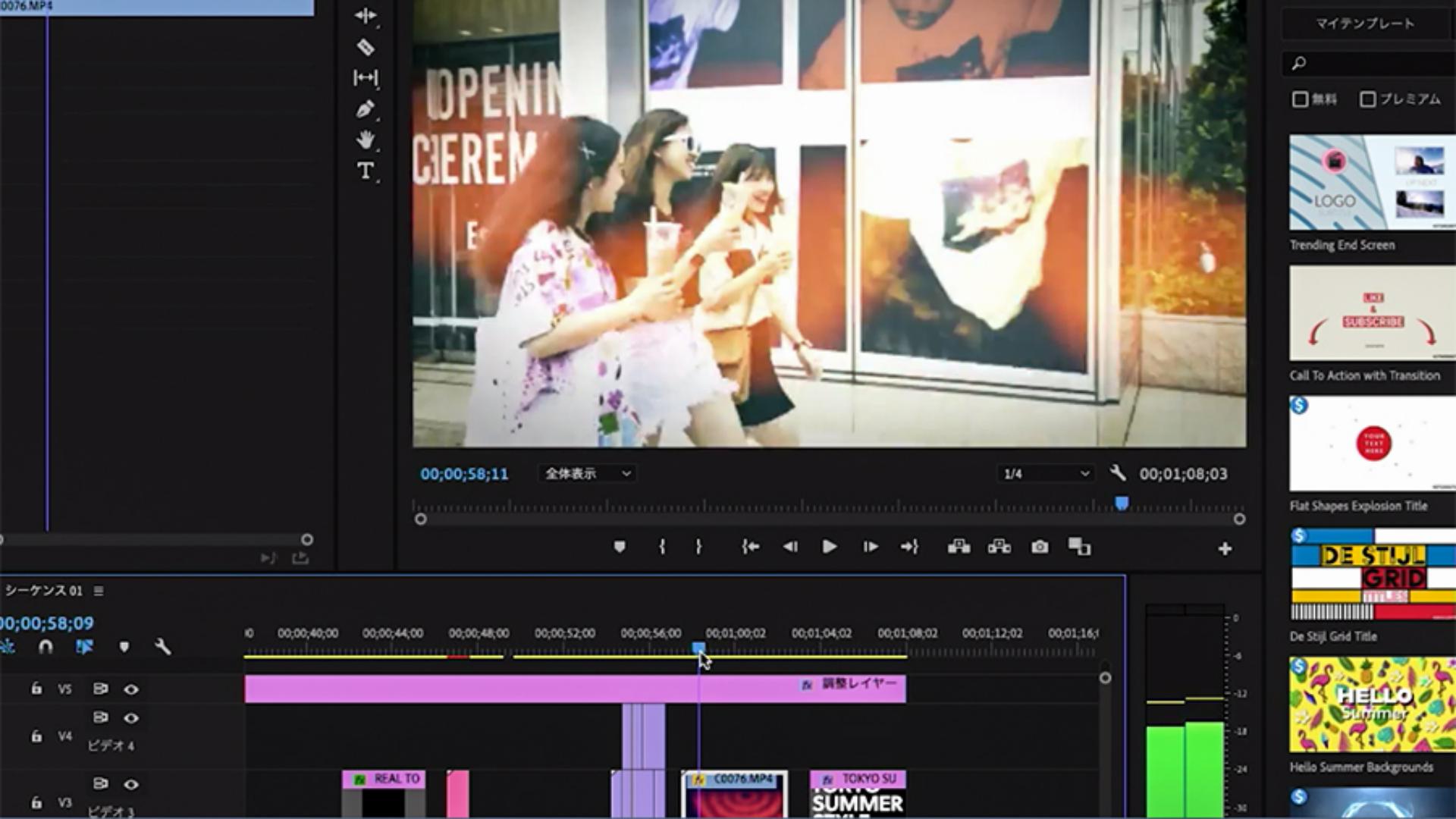Check the プレミアム filter checkbox

(x=1368, y=99)
